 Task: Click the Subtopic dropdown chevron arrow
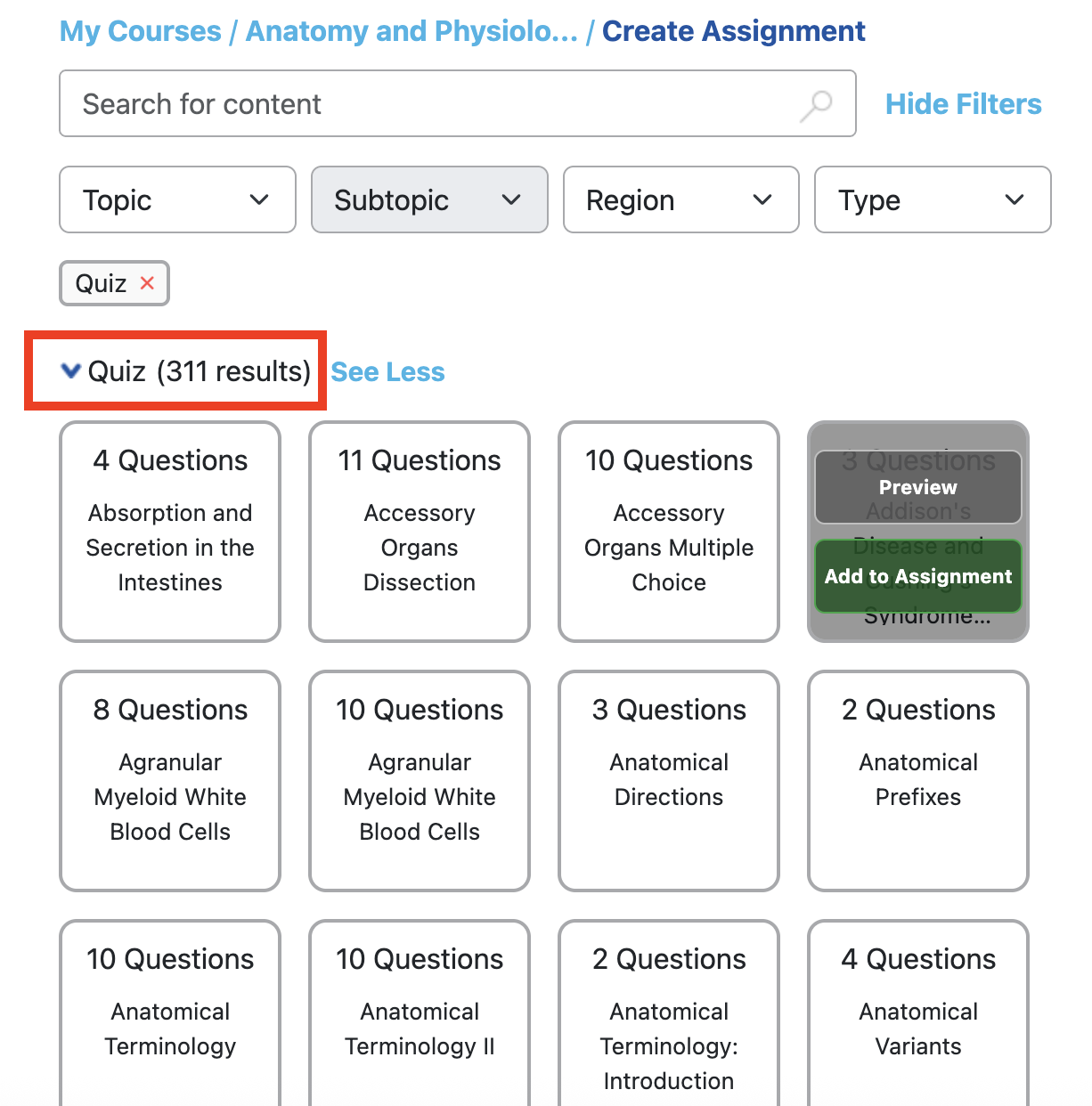(511, 200)
